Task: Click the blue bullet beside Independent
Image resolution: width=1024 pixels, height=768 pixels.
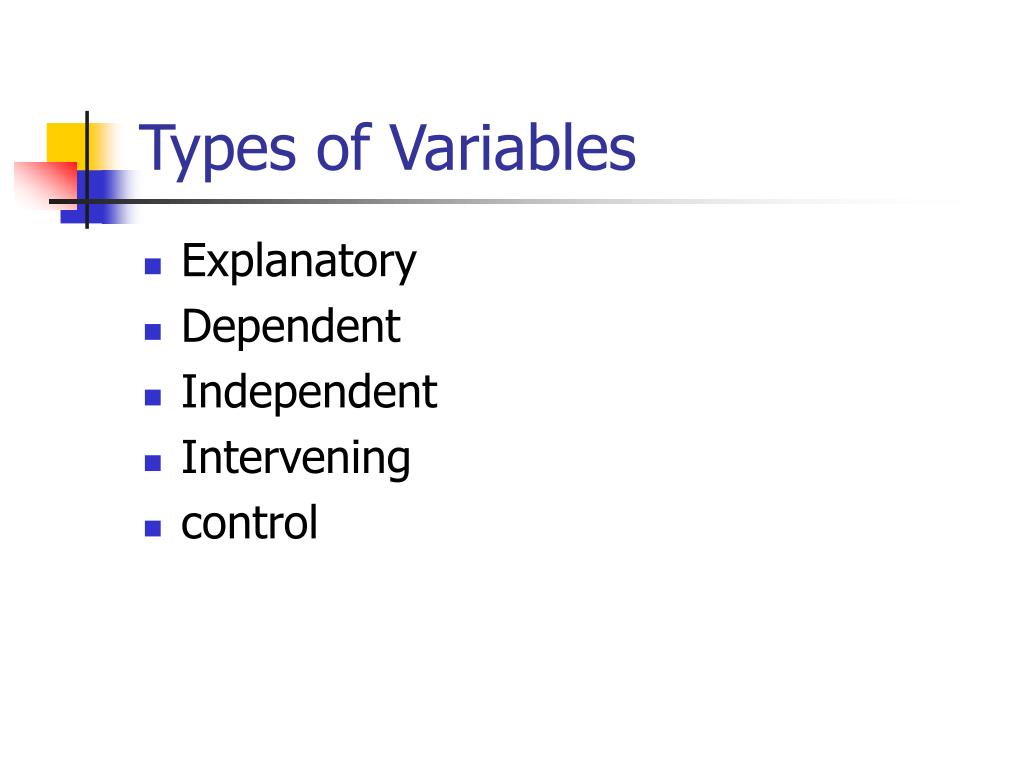Action: (x=153, y=397)
